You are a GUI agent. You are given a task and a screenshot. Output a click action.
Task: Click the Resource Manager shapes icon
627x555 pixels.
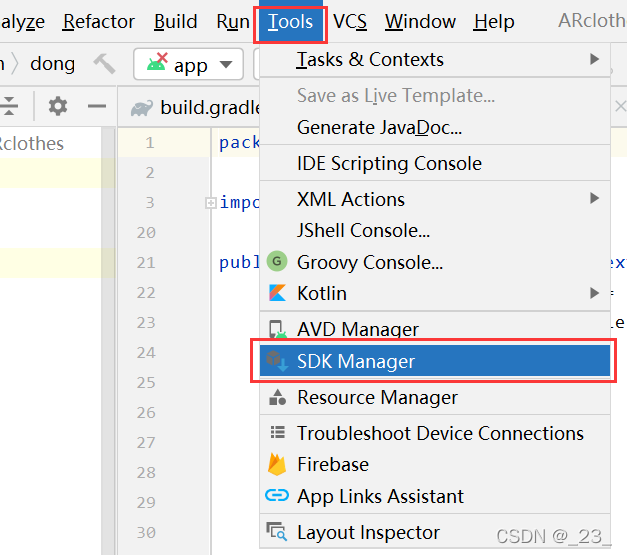[278, 397]
